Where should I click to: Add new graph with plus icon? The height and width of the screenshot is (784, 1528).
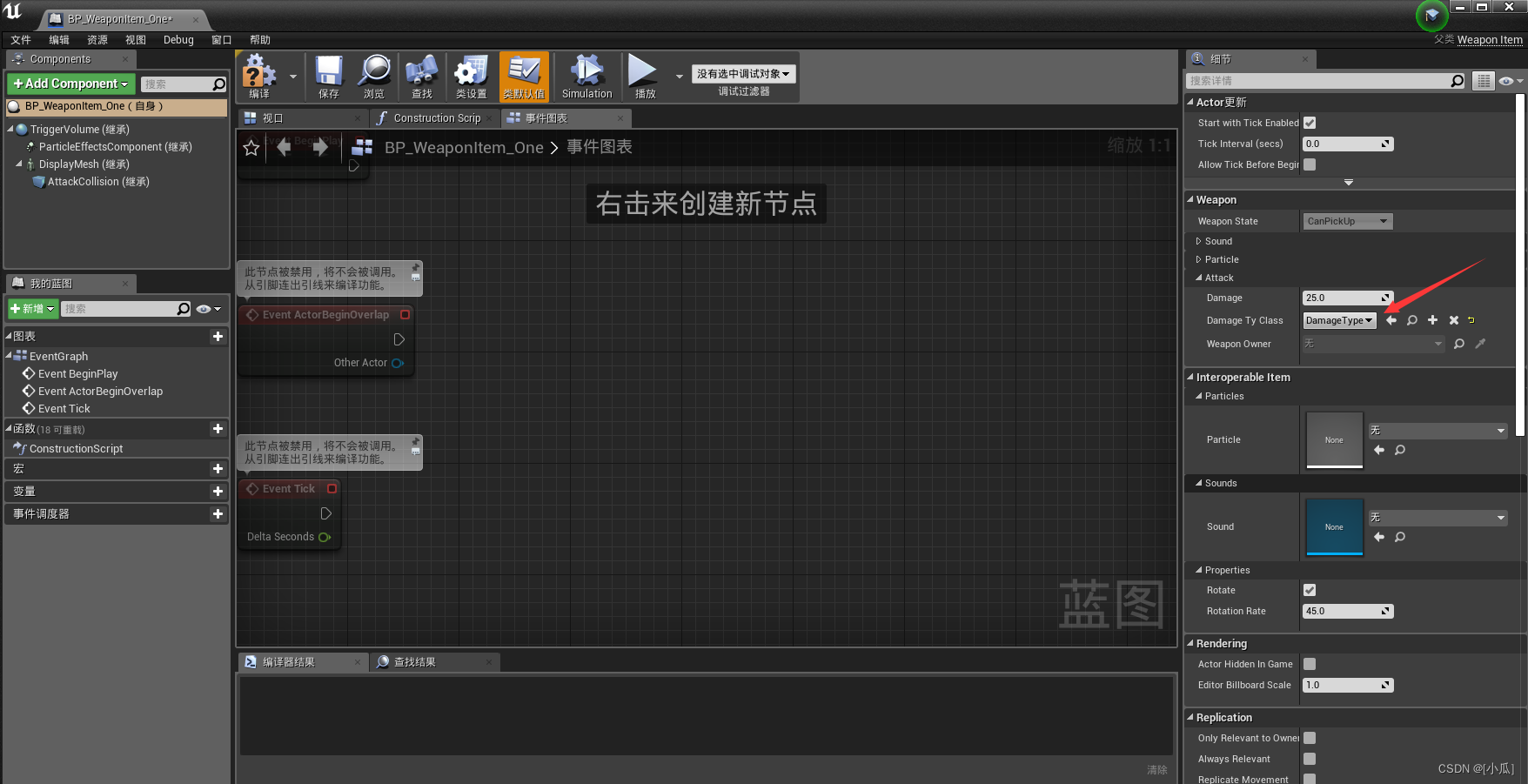coord(218,336)
